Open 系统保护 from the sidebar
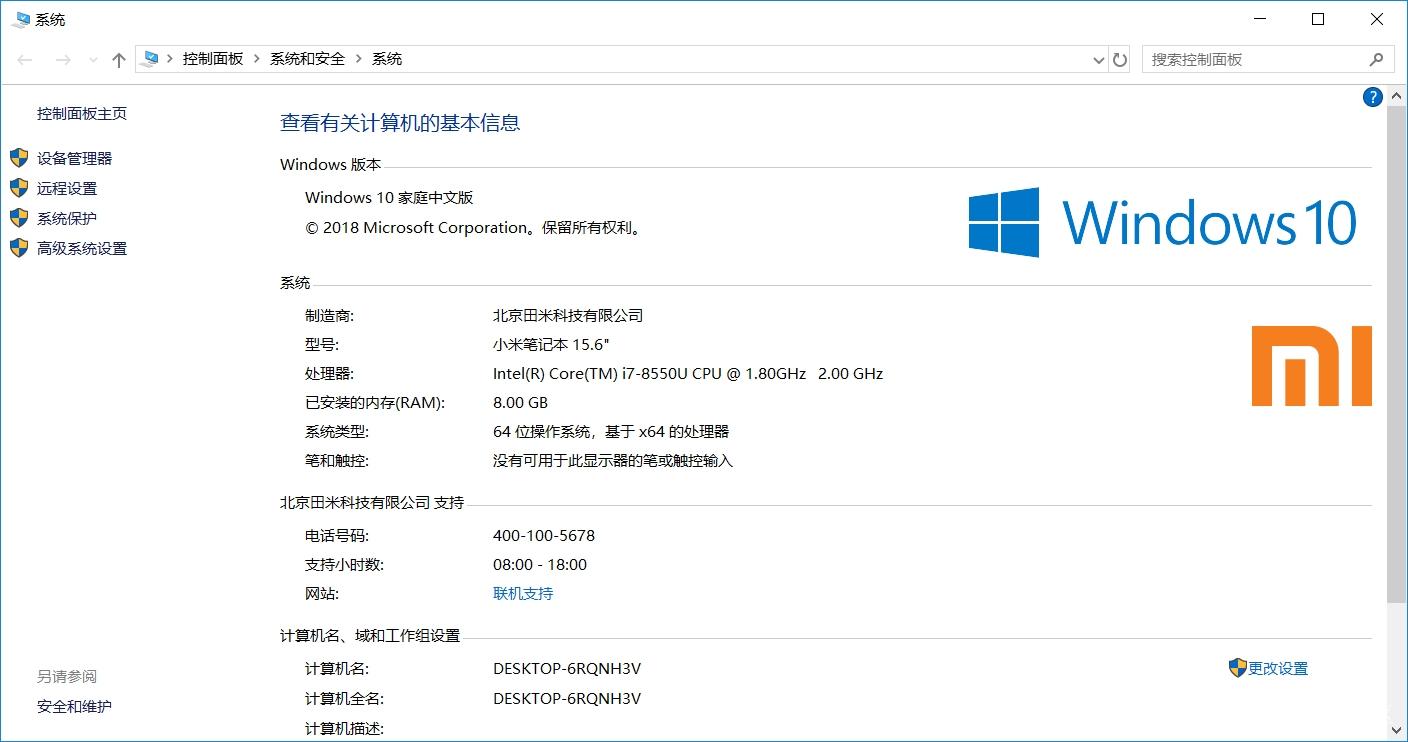This screenshot has height=742, width=1408. (67, 218)
